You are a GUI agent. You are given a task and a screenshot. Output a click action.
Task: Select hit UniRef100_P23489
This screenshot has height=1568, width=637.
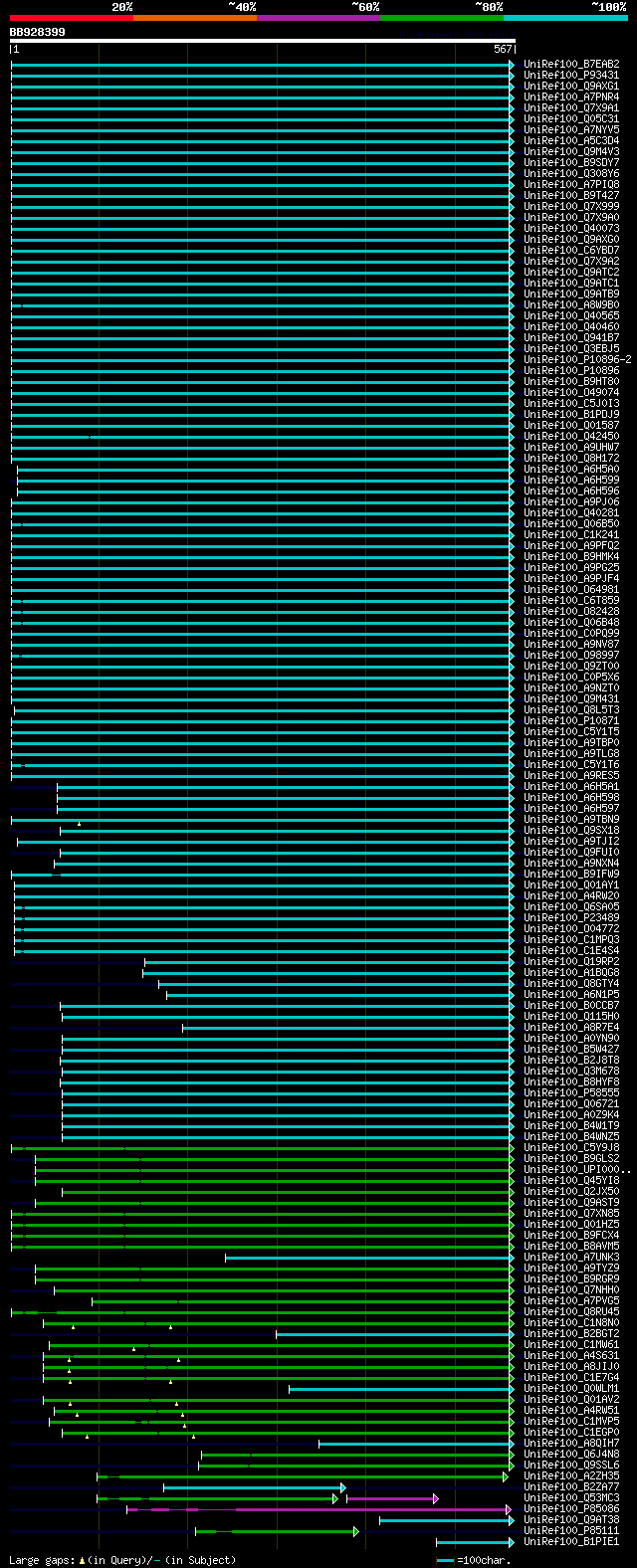571,918
